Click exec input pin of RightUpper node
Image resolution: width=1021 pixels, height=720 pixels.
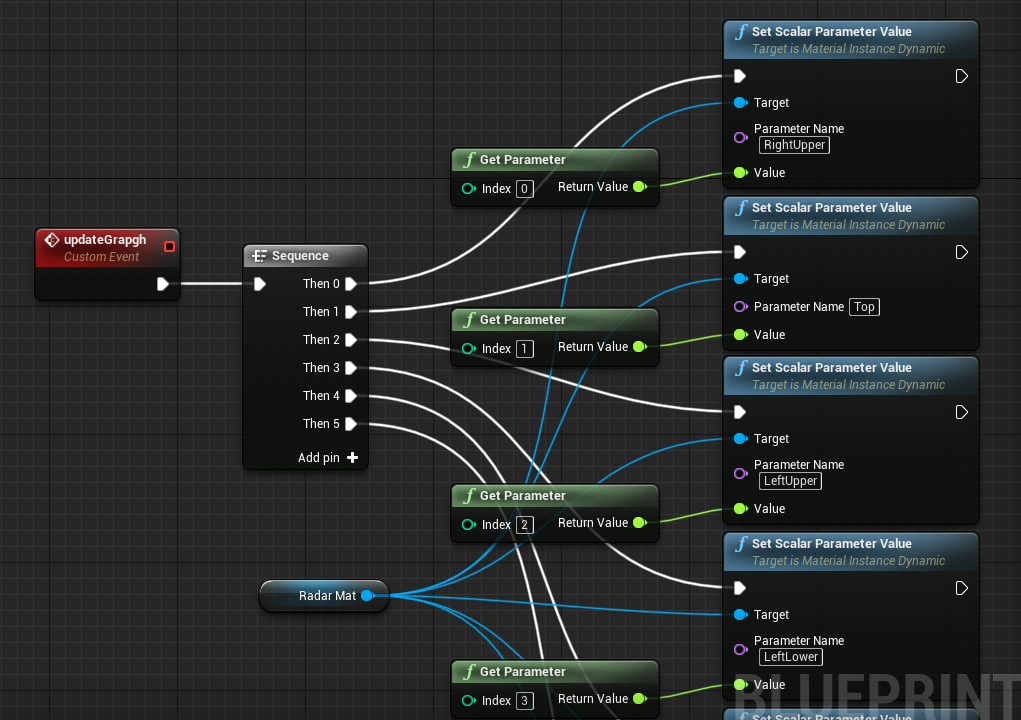click(740, 76)
